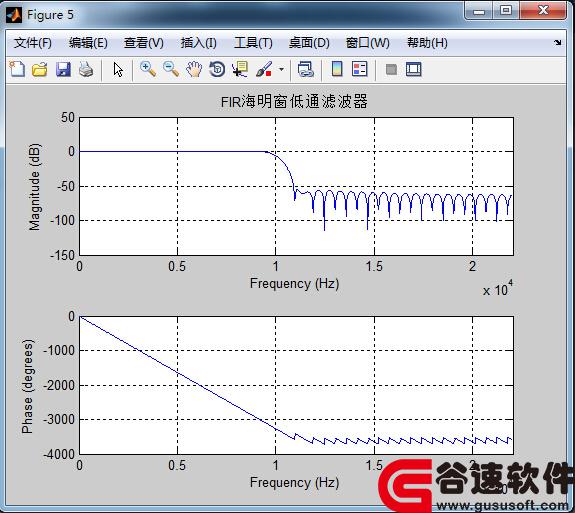The image size is (575, 513).
Task: Expand the Brush color dropdown arrow
Action: tap(281, 69)
